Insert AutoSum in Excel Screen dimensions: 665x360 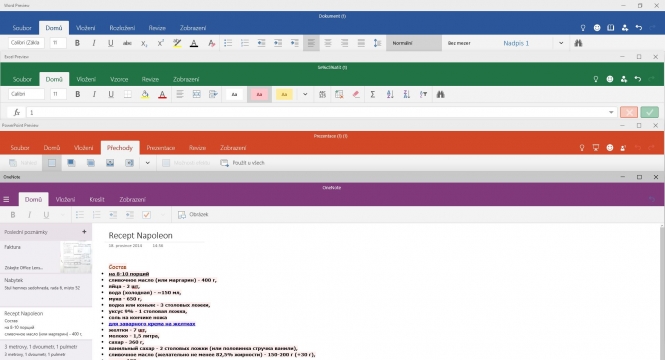[x=372, y=95]
